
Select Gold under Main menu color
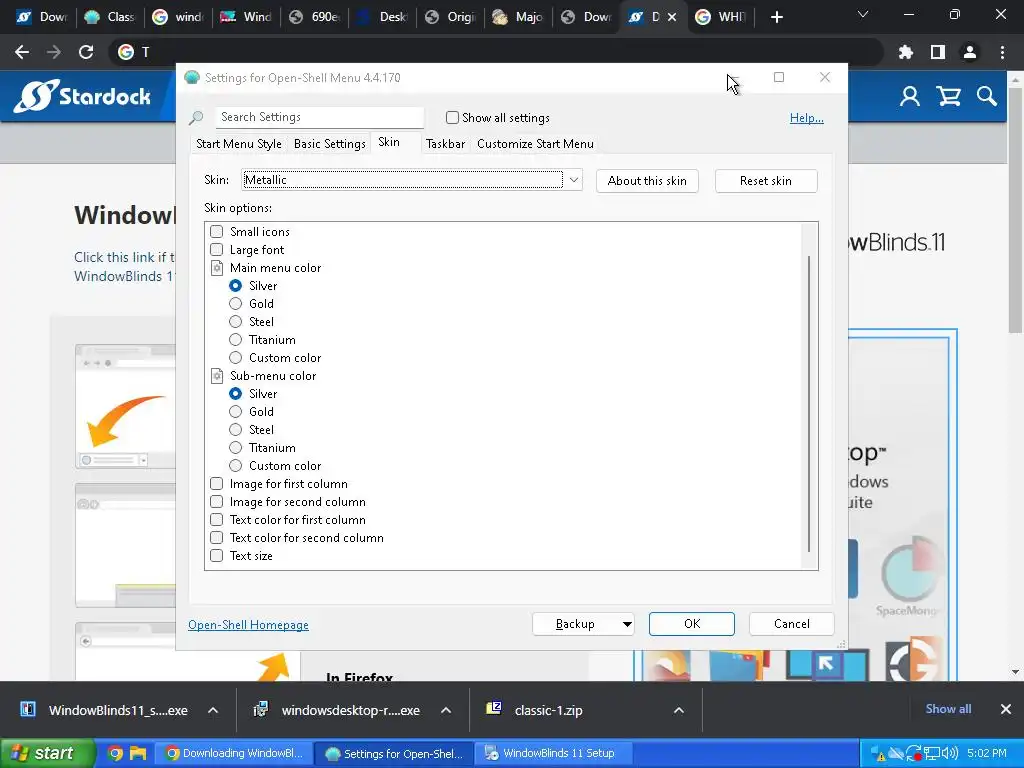(x=235, y=304)
